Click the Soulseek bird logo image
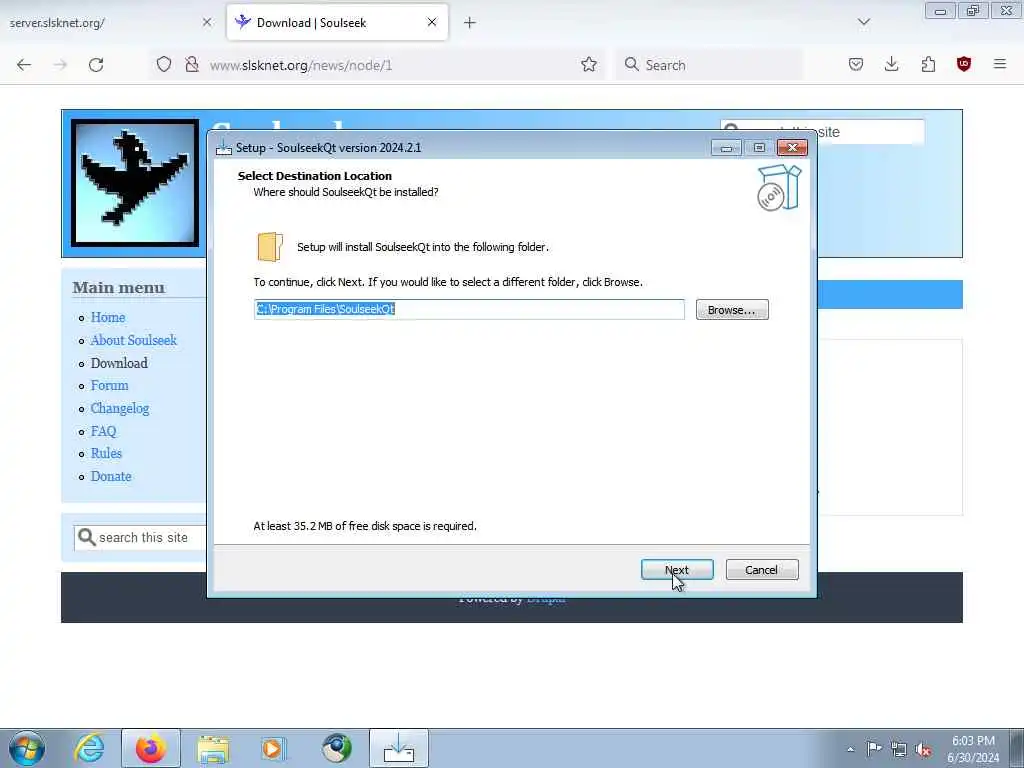This screenshot has width=1024, height=768. pos(135,183)
